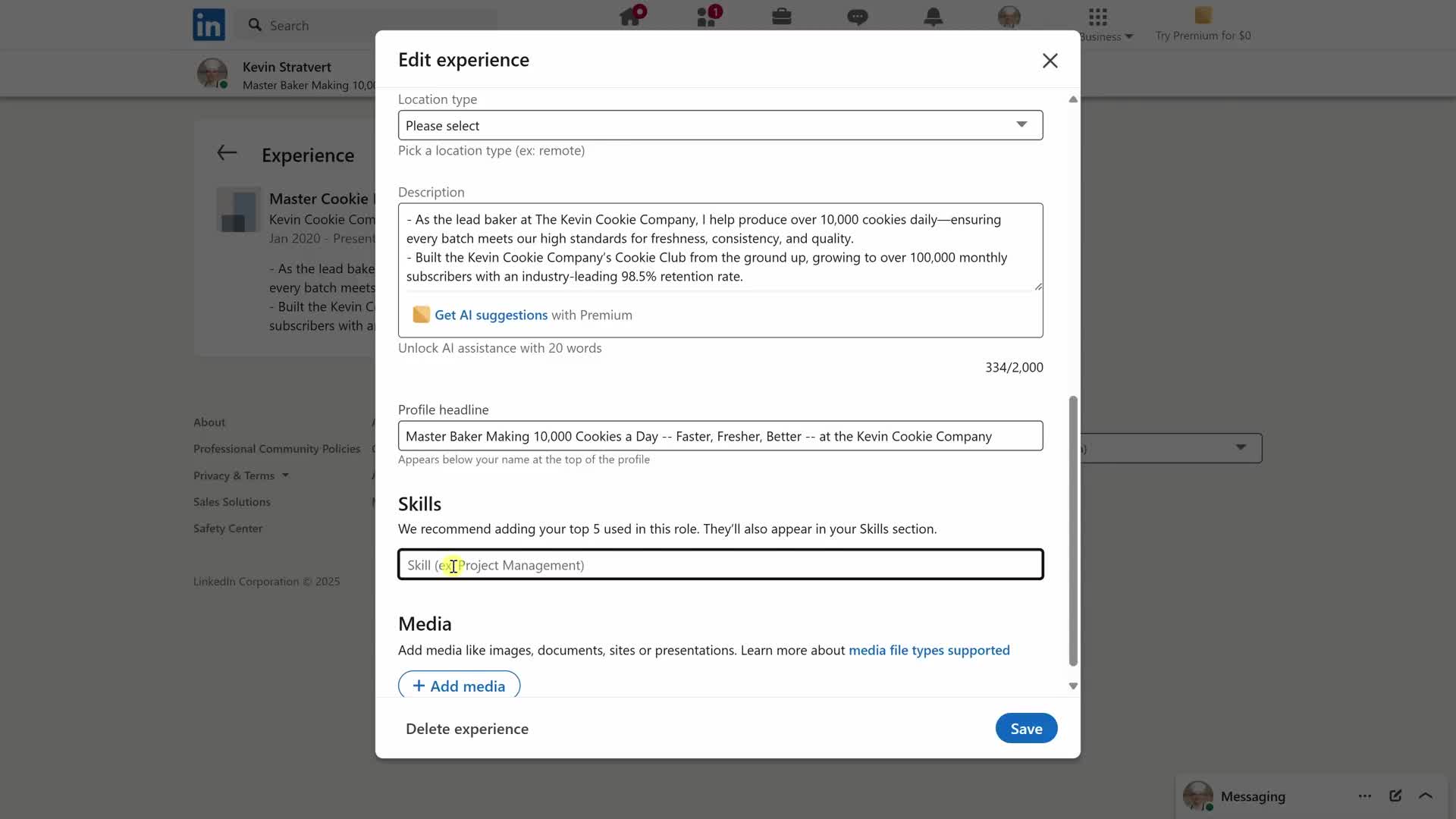Viewport: 1456px width, 819px height.
Task: Click the dialog's vertical scrollbar thumb
Action: pyautogui.click(x=1073, y=531)
